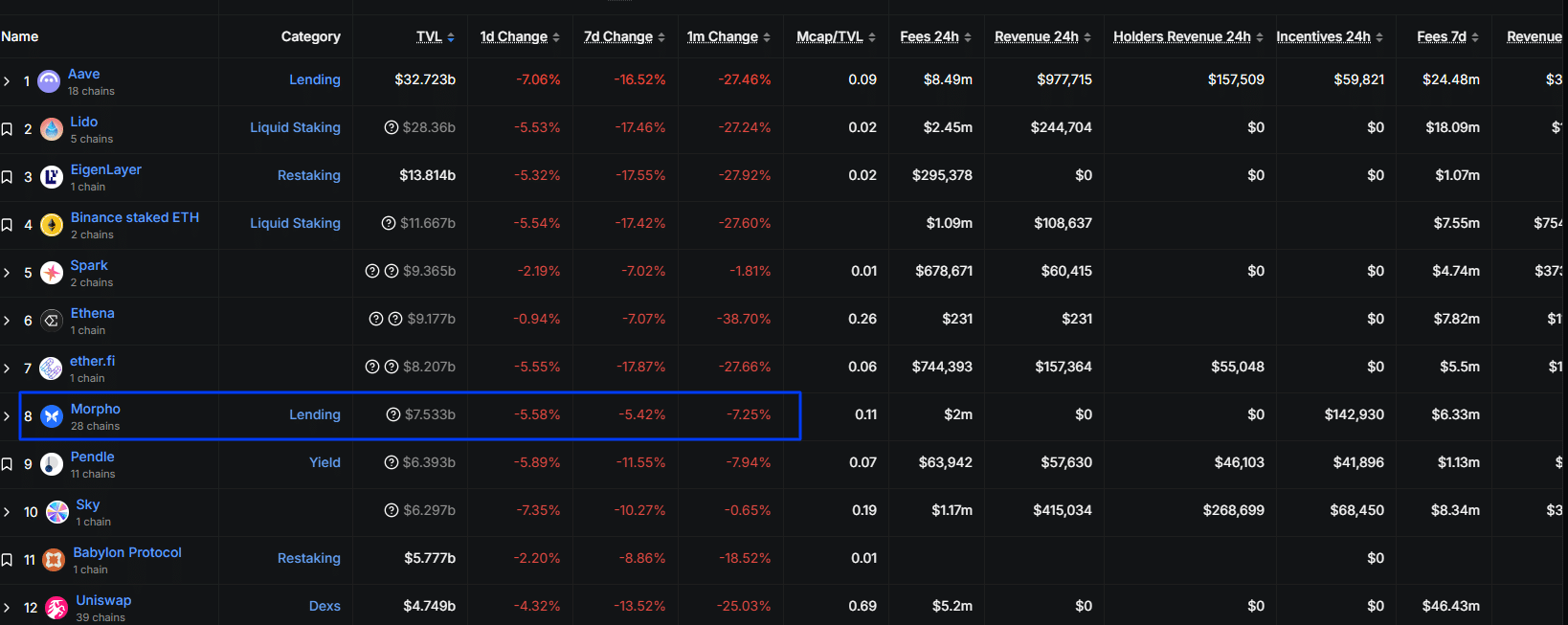The height and width of the screenshot is (625, 1568).
Task: Click the EigenLayer logo icon
Action: click(52, 176)
